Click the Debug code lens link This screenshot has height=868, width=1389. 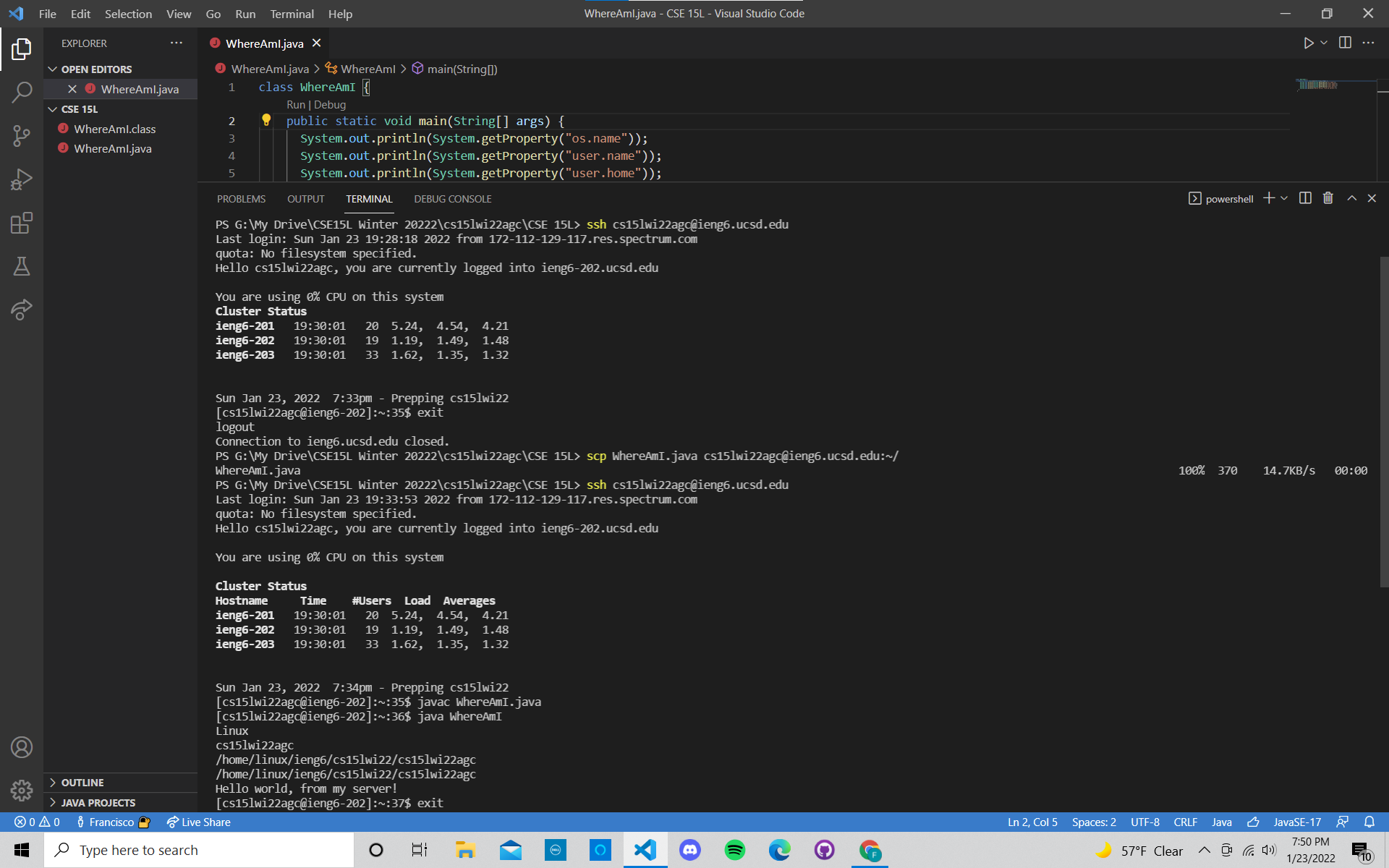coord(330,105)
